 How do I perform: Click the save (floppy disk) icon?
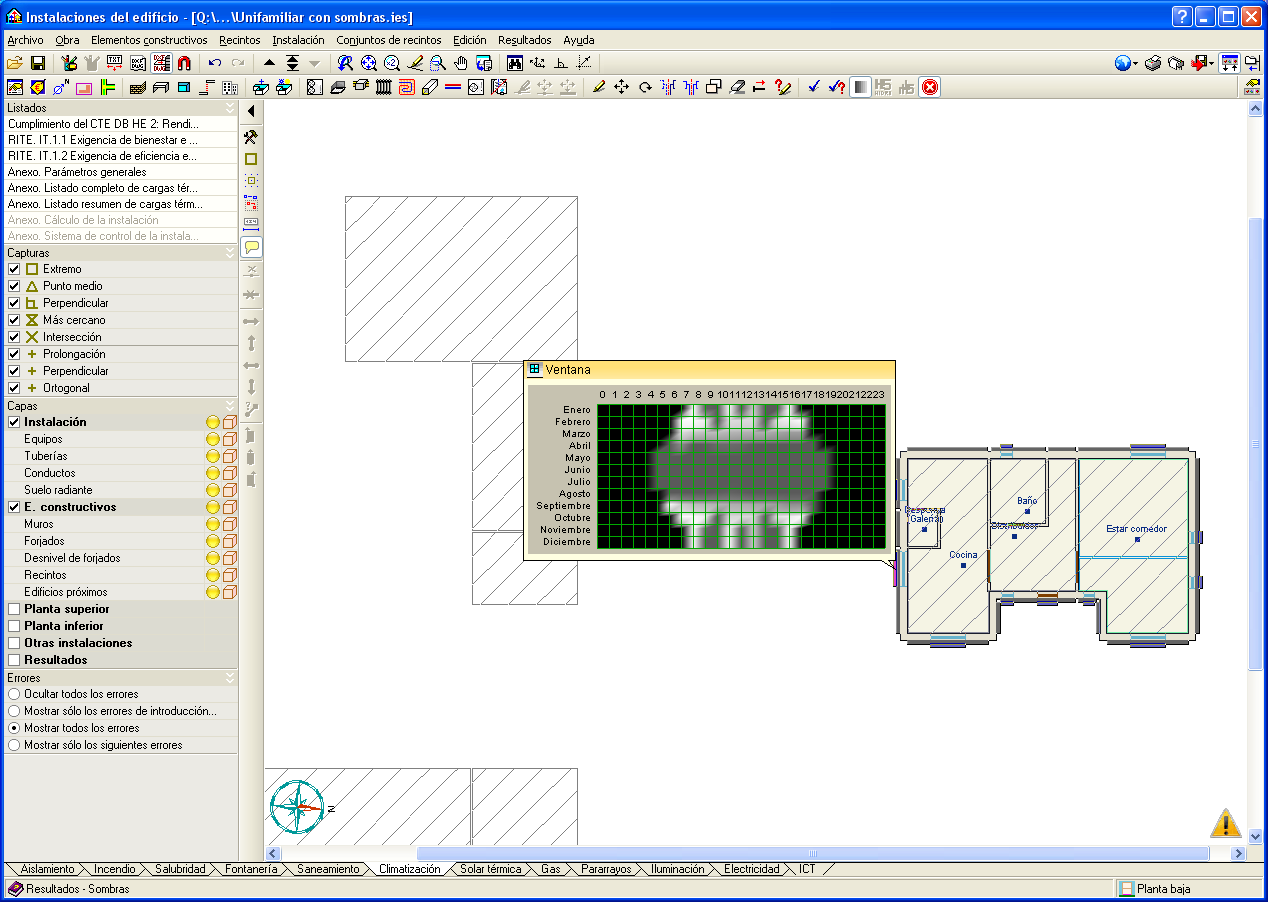38,63
